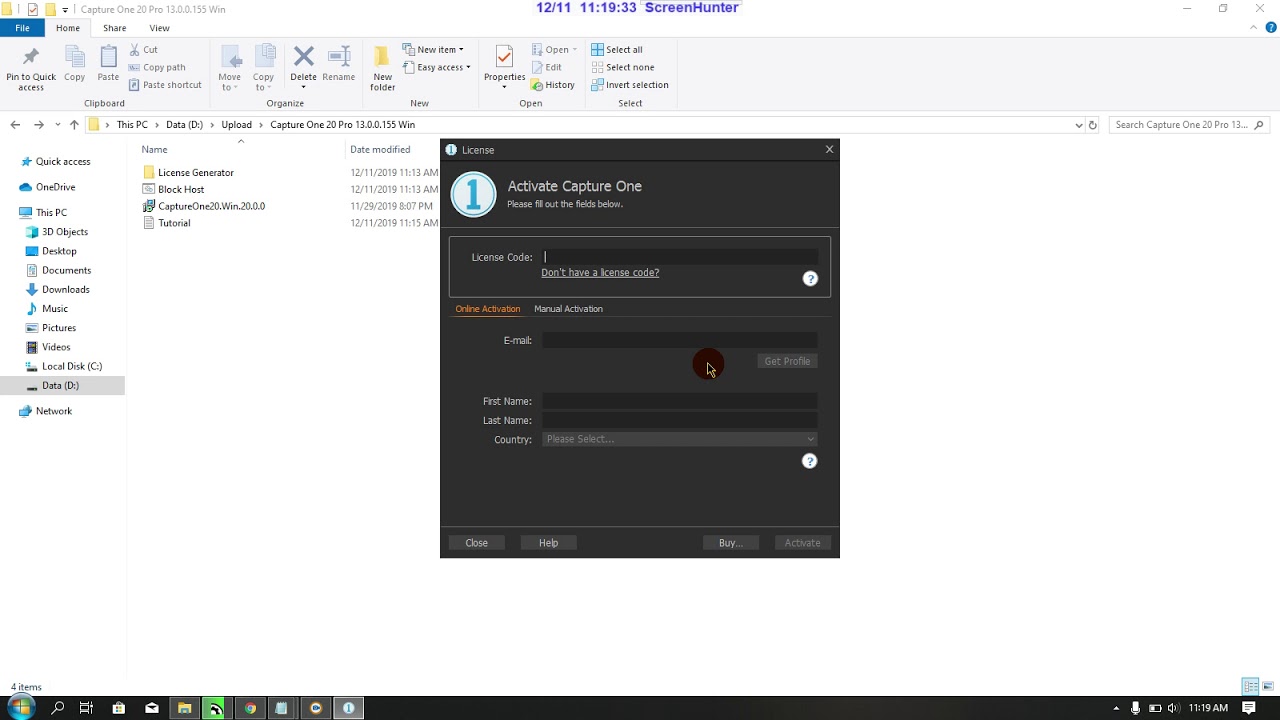Screen dimensions: 1280x720
Task: Click the volume icon in system tray
Action: (x=1173, y=708)
